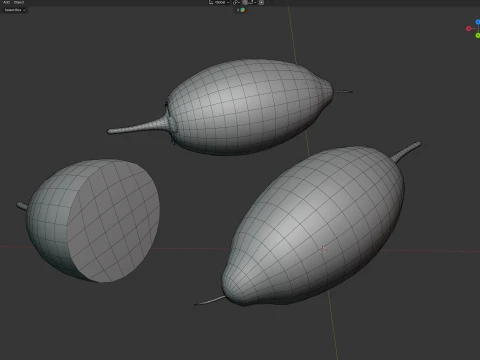Toggle proportional editing in header
This screenshot has height=360, width=480.
[x=261, y=2]
